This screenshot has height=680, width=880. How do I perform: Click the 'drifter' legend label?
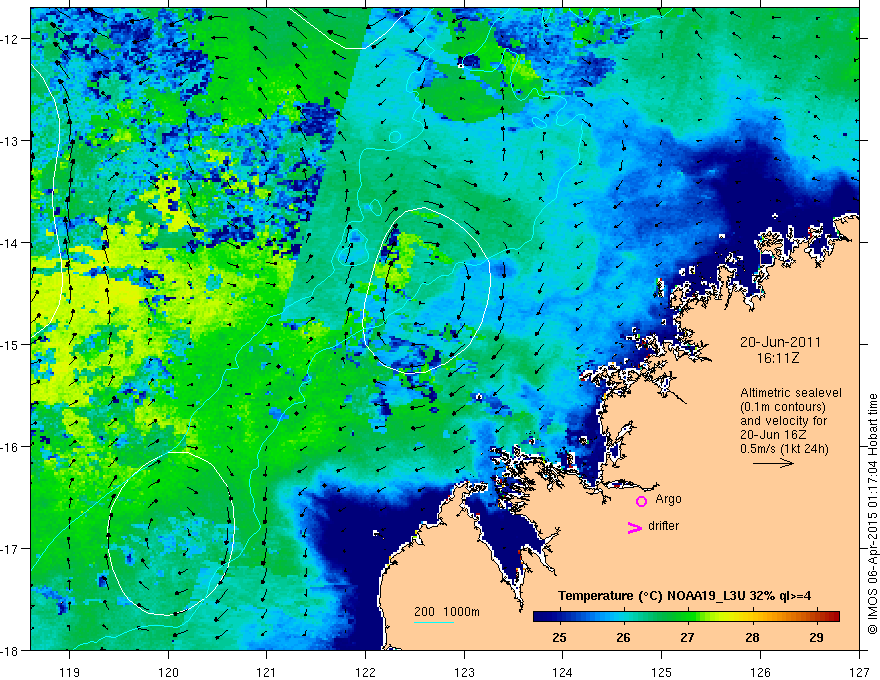click(x=663, y=526)
